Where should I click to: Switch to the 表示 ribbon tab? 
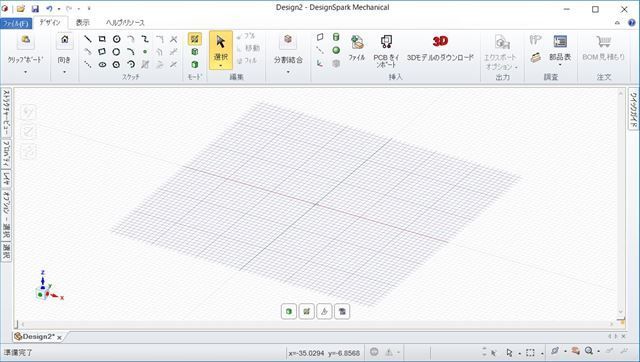83,23
